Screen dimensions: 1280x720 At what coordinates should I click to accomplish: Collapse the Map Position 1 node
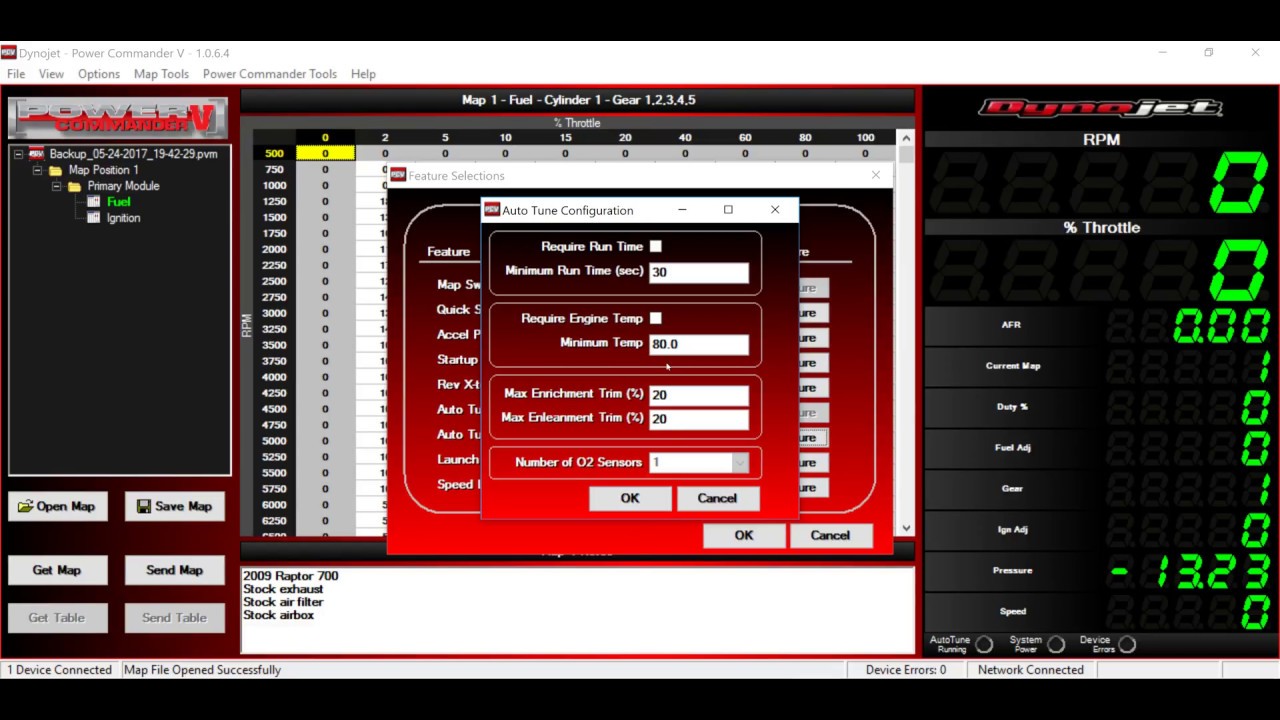tap(37, 170)
